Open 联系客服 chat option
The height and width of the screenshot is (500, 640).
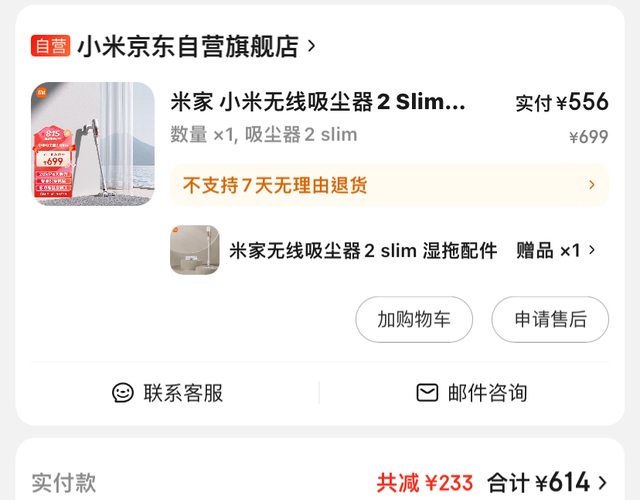tap(167, 393)
